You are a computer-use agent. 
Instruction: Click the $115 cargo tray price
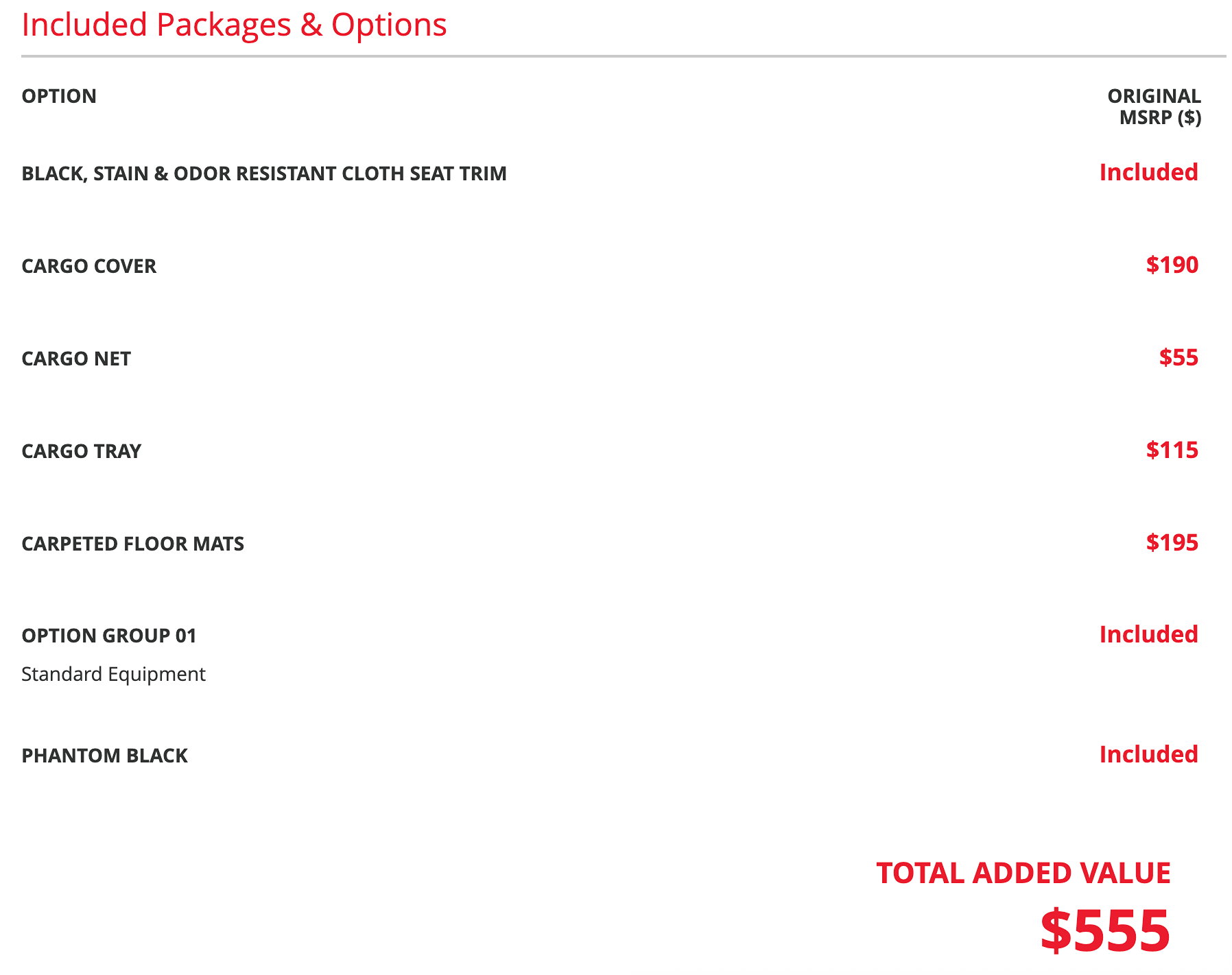[x=1172, y=450]
